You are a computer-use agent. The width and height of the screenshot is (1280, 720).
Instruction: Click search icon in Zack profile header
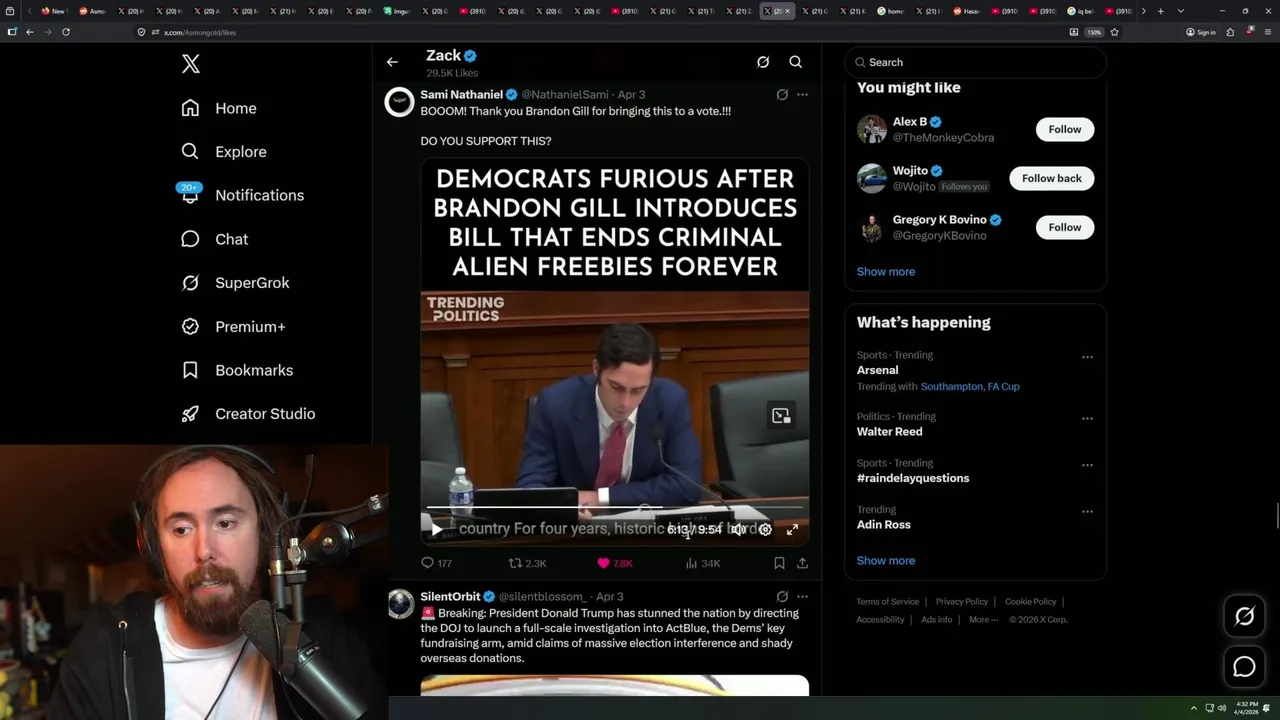pos(796,62)
